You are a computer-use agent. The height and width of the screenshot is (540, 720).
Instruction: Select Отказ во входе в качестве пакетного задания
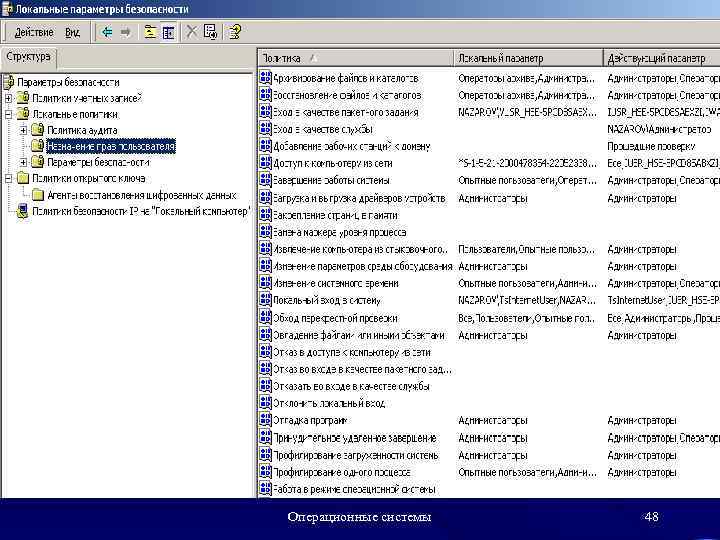(x=362, y=369)
